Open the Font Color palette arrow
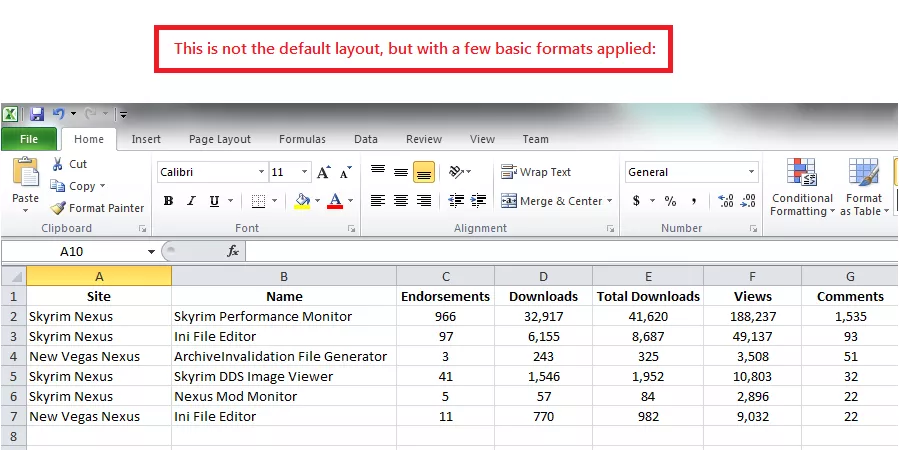Viewport: 899px width, 450px height. coord(350,201)
